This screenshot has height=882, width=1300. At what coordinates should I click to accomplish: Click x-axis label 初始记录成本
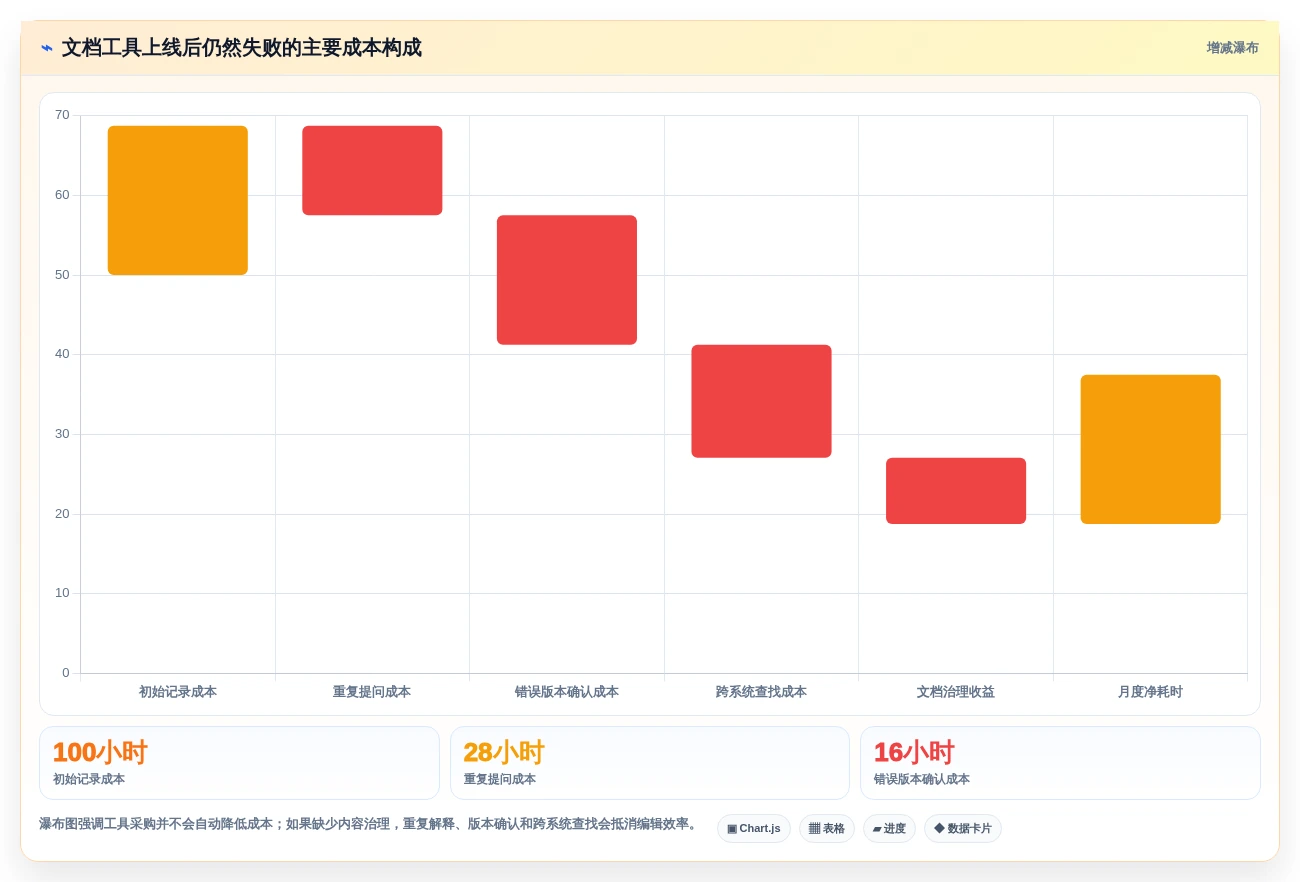(178, 692)
